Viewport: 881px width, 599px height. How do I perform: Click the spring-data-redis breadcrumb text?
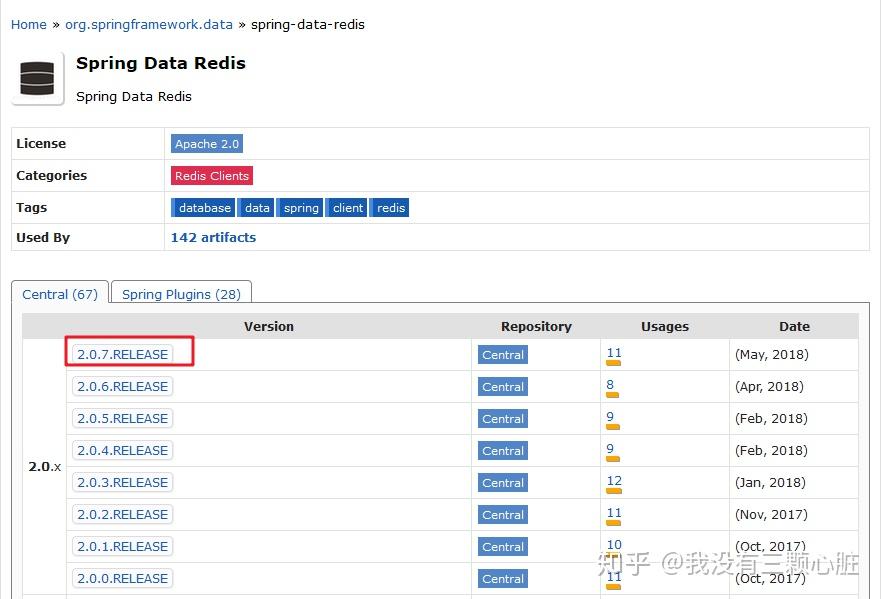(307, 24)
